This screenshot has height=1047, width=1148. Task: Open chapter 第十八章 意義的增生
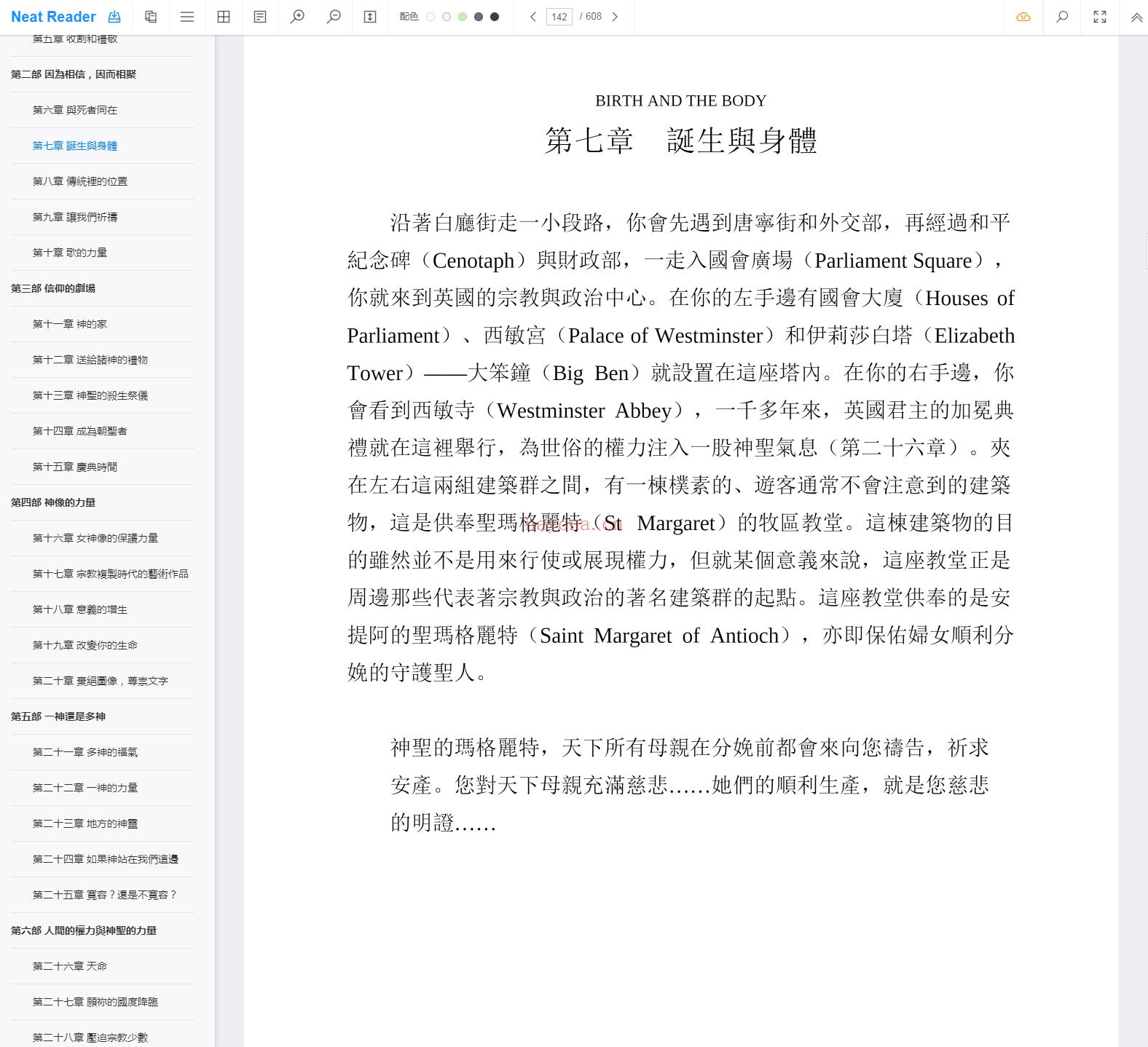point(80,609)
